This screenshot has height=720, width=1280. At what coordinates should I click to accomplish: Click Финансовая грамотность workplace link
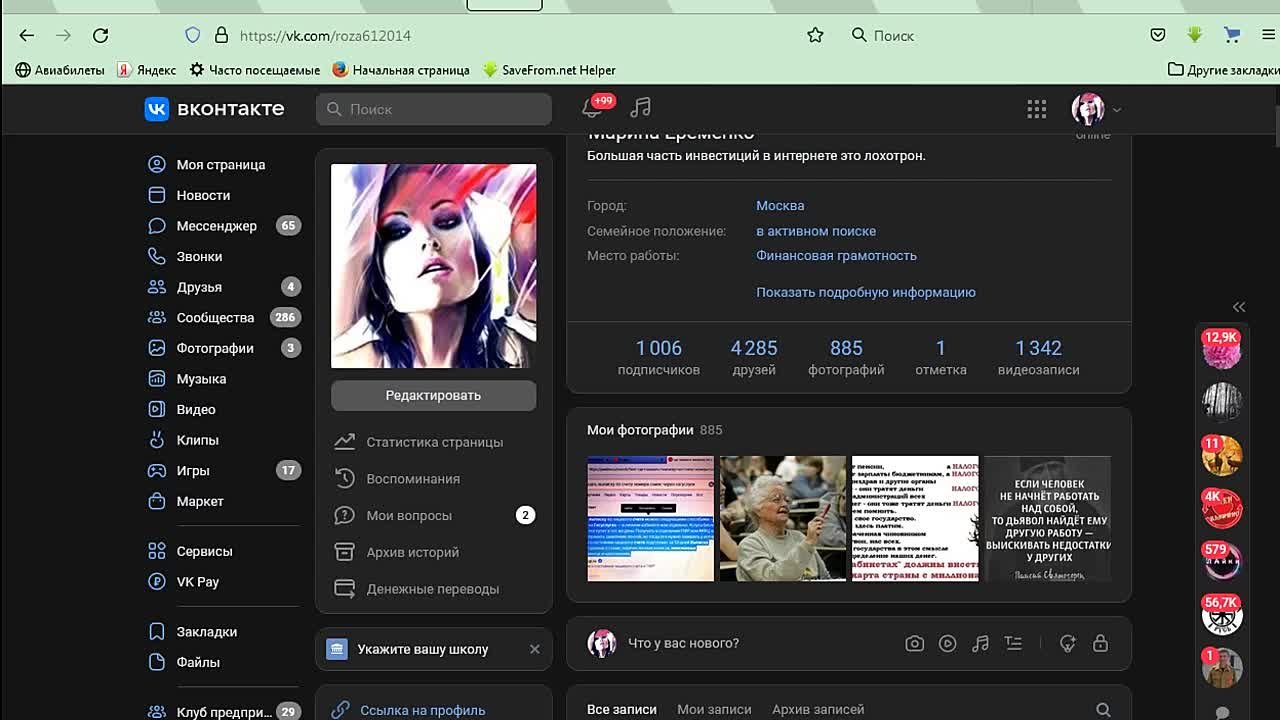pos(836,255)
